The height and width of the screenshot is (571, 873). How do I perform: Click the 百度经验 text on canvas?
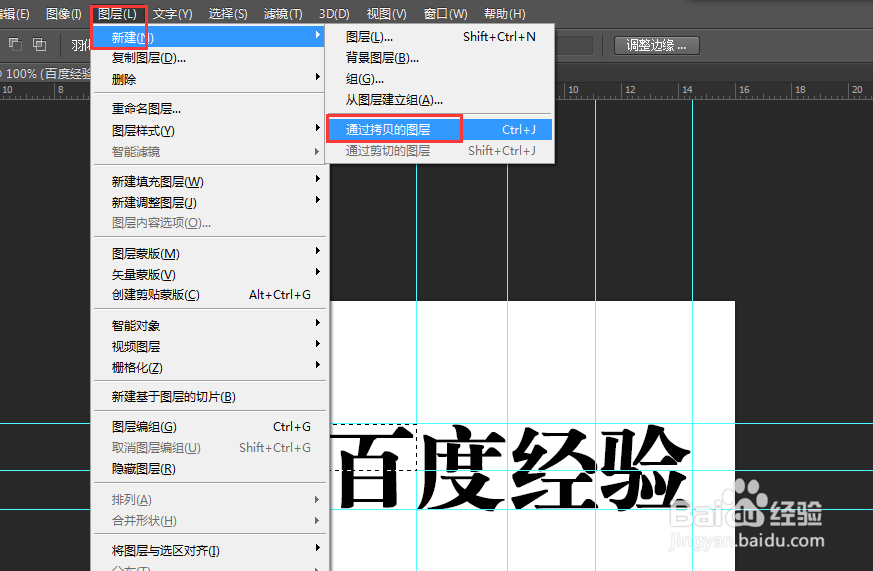[x=513, y=466]
